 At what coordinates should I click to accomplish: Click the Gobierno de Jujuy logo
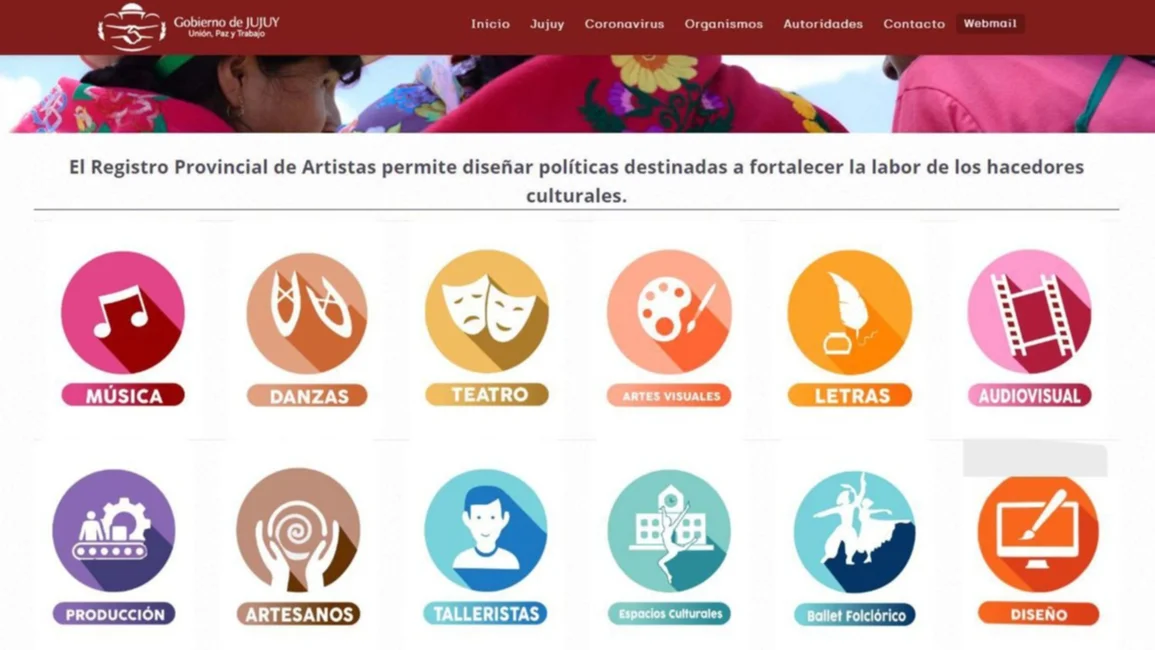pos(189,27)
